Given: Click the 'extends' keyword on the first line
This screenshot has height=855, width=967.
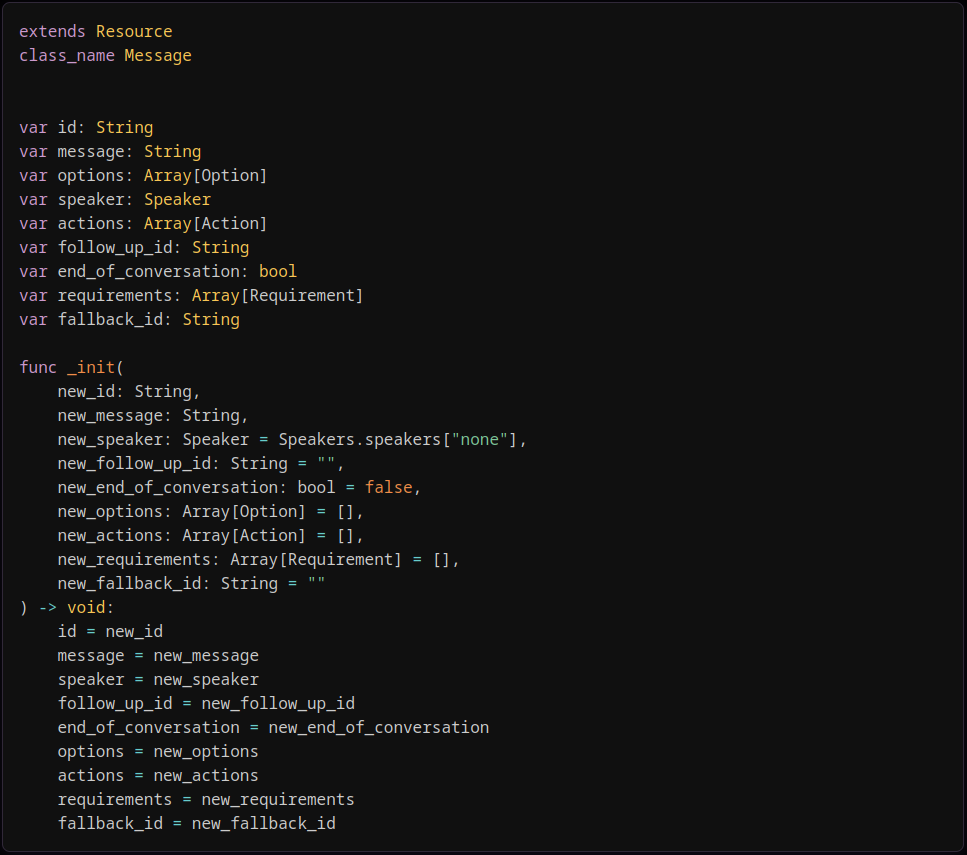Looking at the screenshot, I should coord(52,31).
